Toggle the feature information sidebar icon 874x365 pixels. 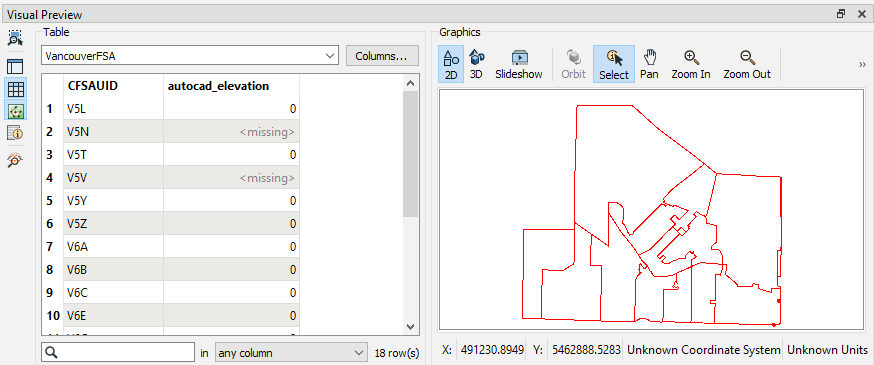[x=15, y=133]
